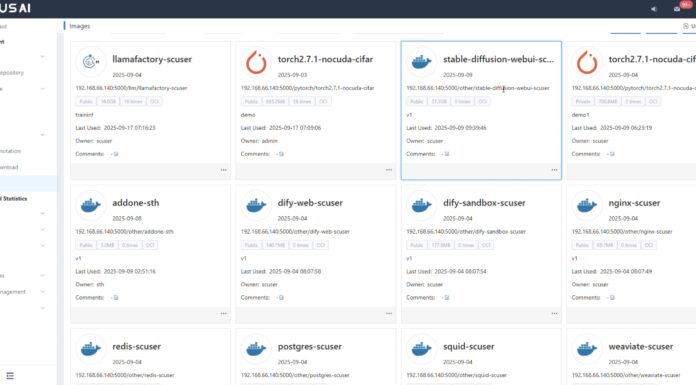Click the nginx-scuser Docker icon
Image resolution: width=696 pixels, height=385 pixels.
point(587,205)
